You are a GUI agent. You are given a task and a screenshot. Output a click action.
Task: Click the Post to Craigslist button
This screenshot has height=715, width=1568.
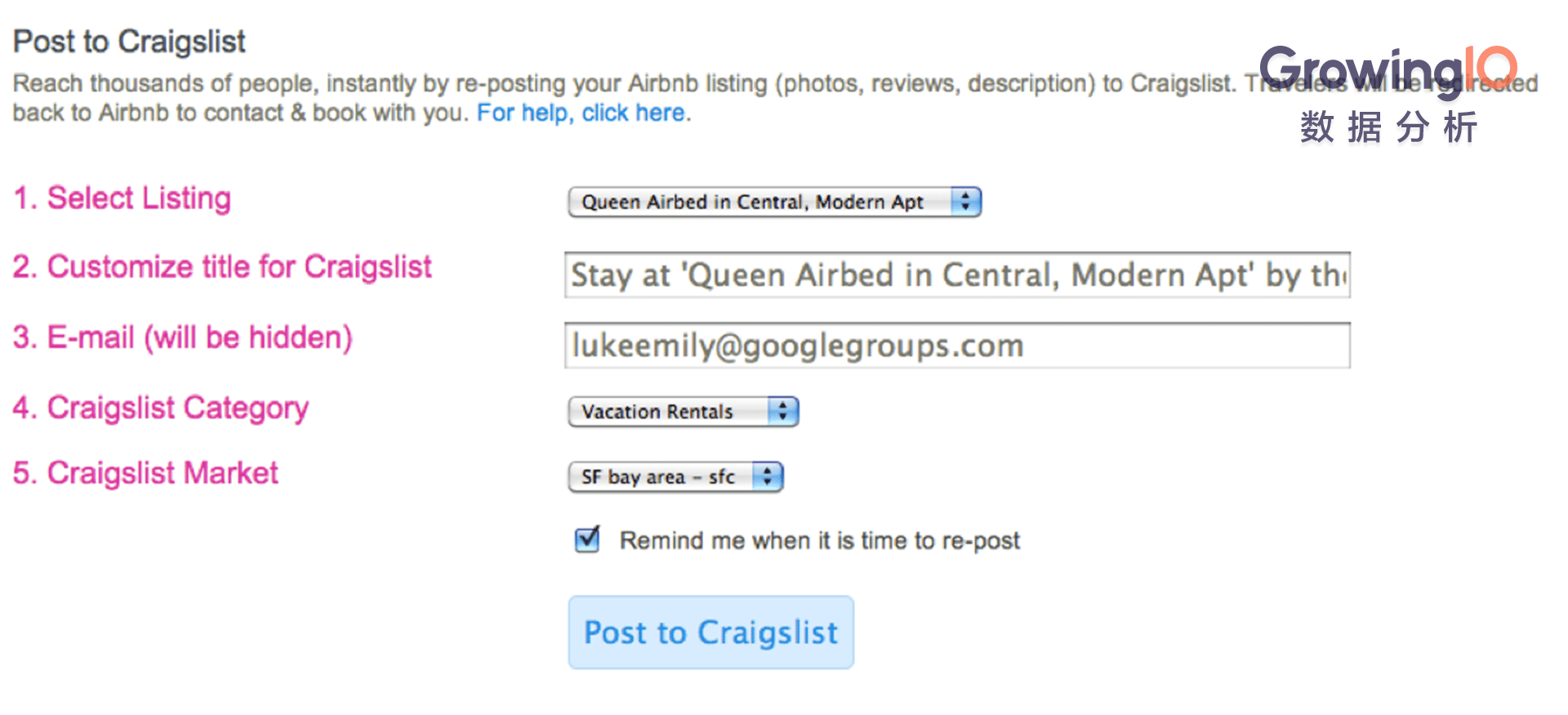pyautogui.click(x=711, y=633)
